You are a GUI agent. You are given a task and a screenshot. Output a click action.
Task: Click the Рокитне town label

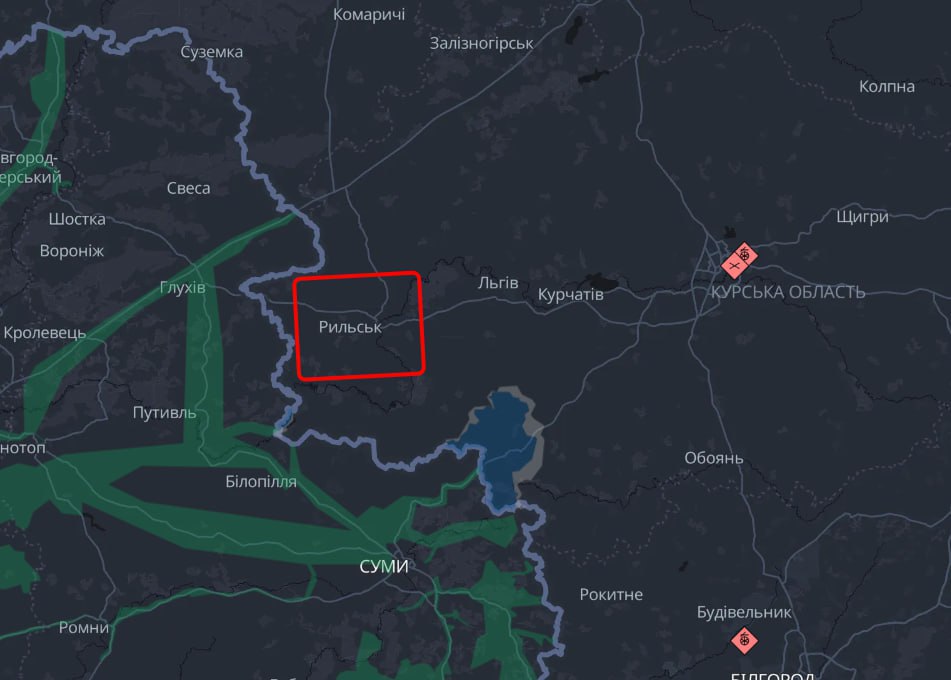pos(611,594)
